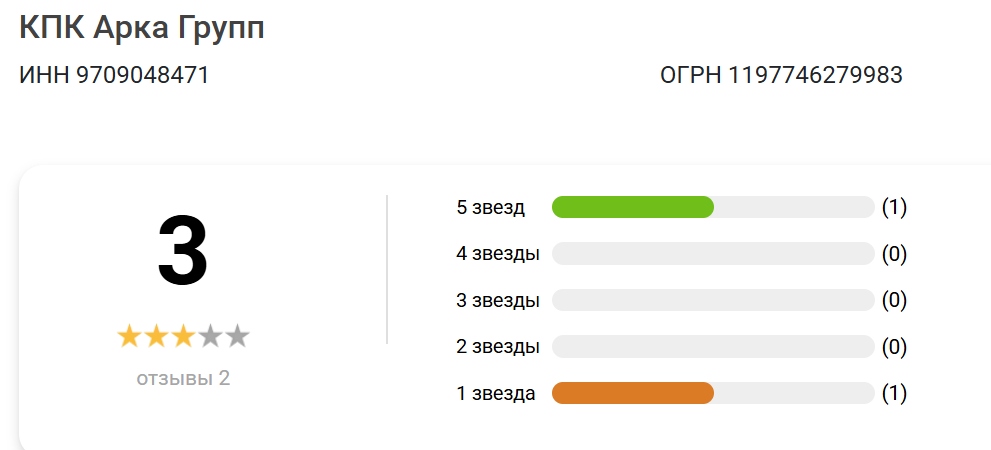
Task: Click the first gold rating star
Action: point(130,336)
